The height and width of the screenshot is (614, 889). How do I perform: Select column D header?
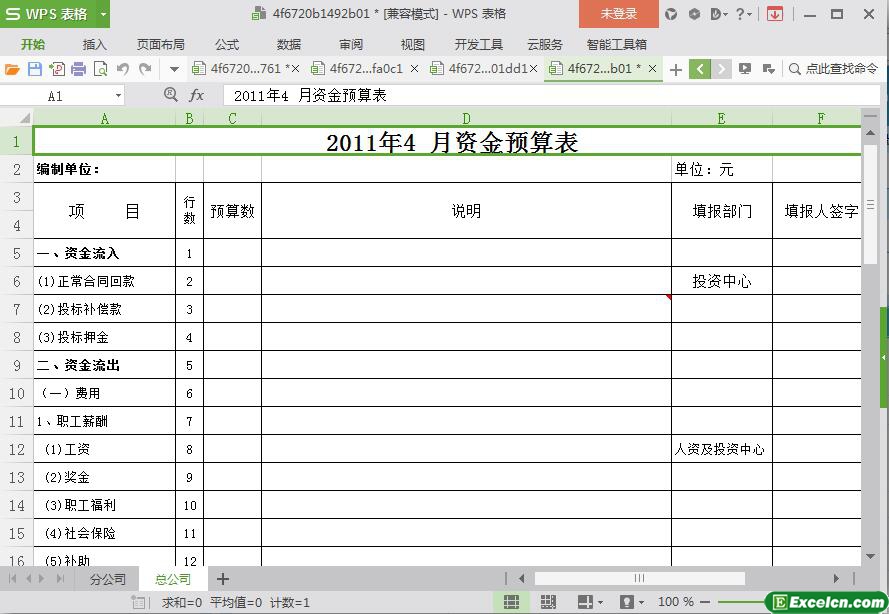(466, 118)
